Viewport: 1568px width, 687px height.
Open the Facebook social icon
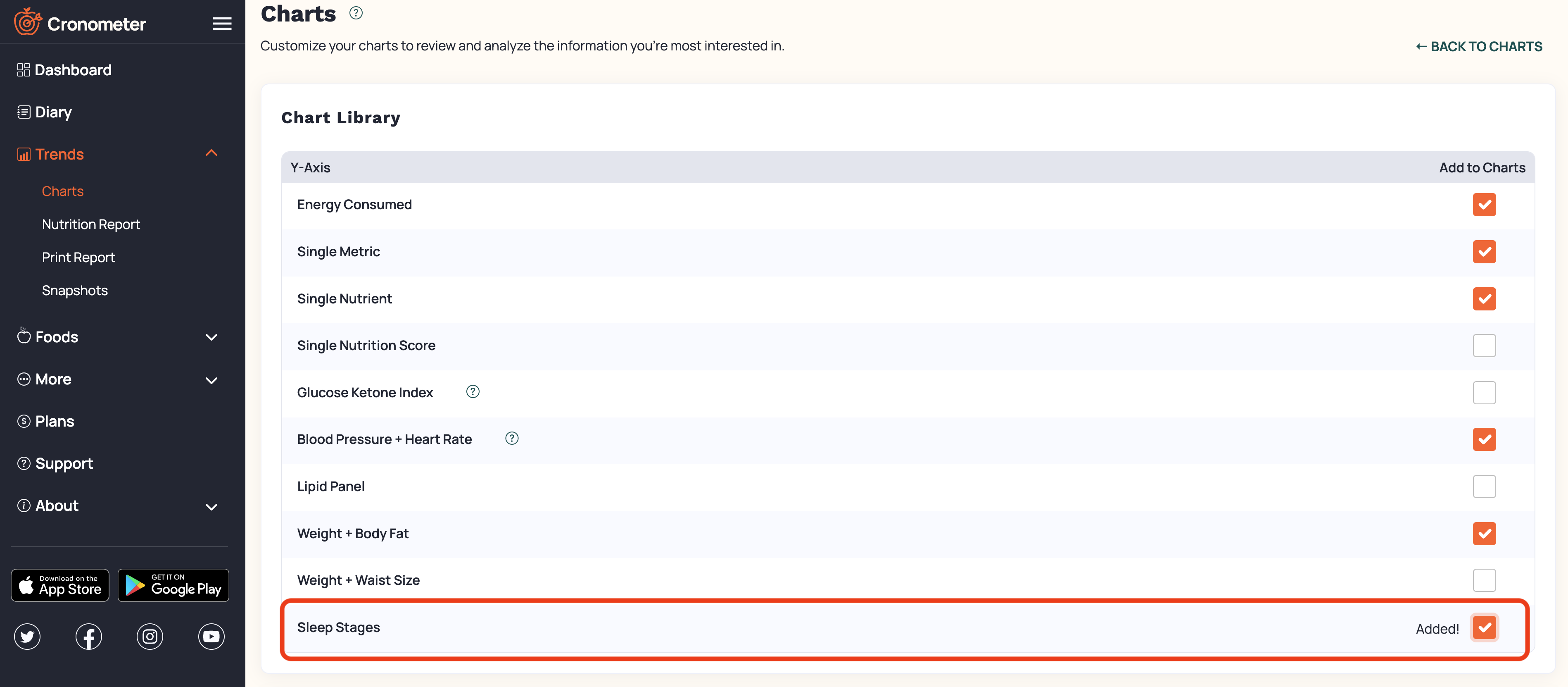coord(89,637)
